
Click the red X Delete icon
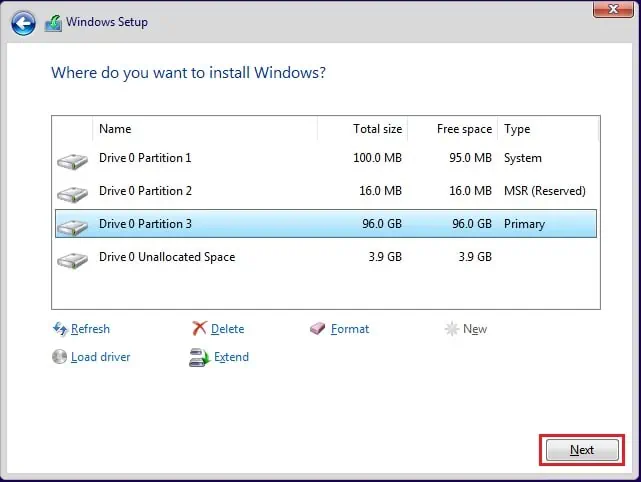(x=199, y=329)
